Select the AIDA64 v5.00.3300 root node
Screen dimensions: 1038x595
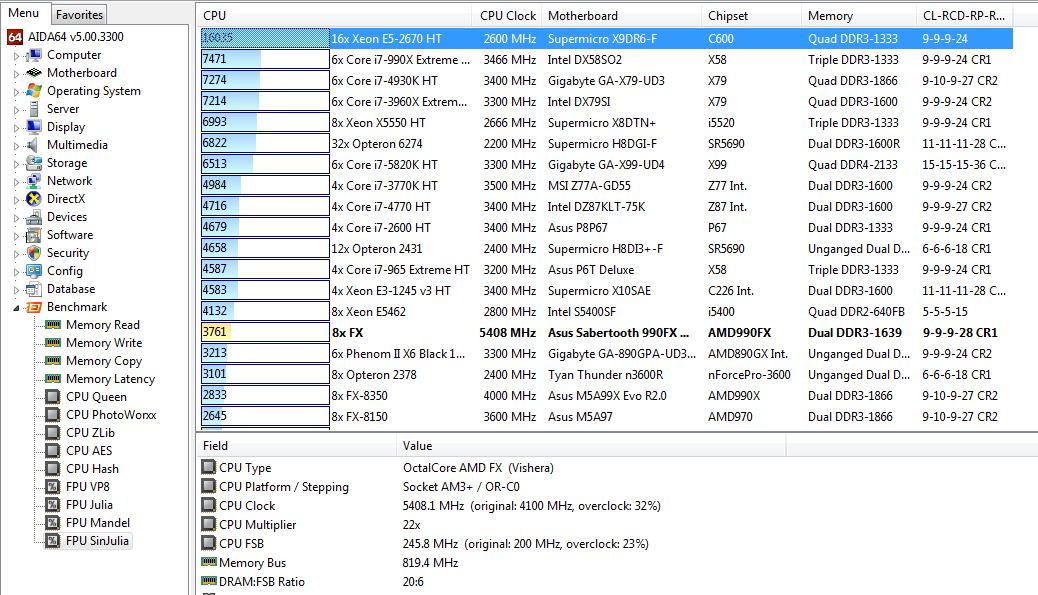[75, 37]
